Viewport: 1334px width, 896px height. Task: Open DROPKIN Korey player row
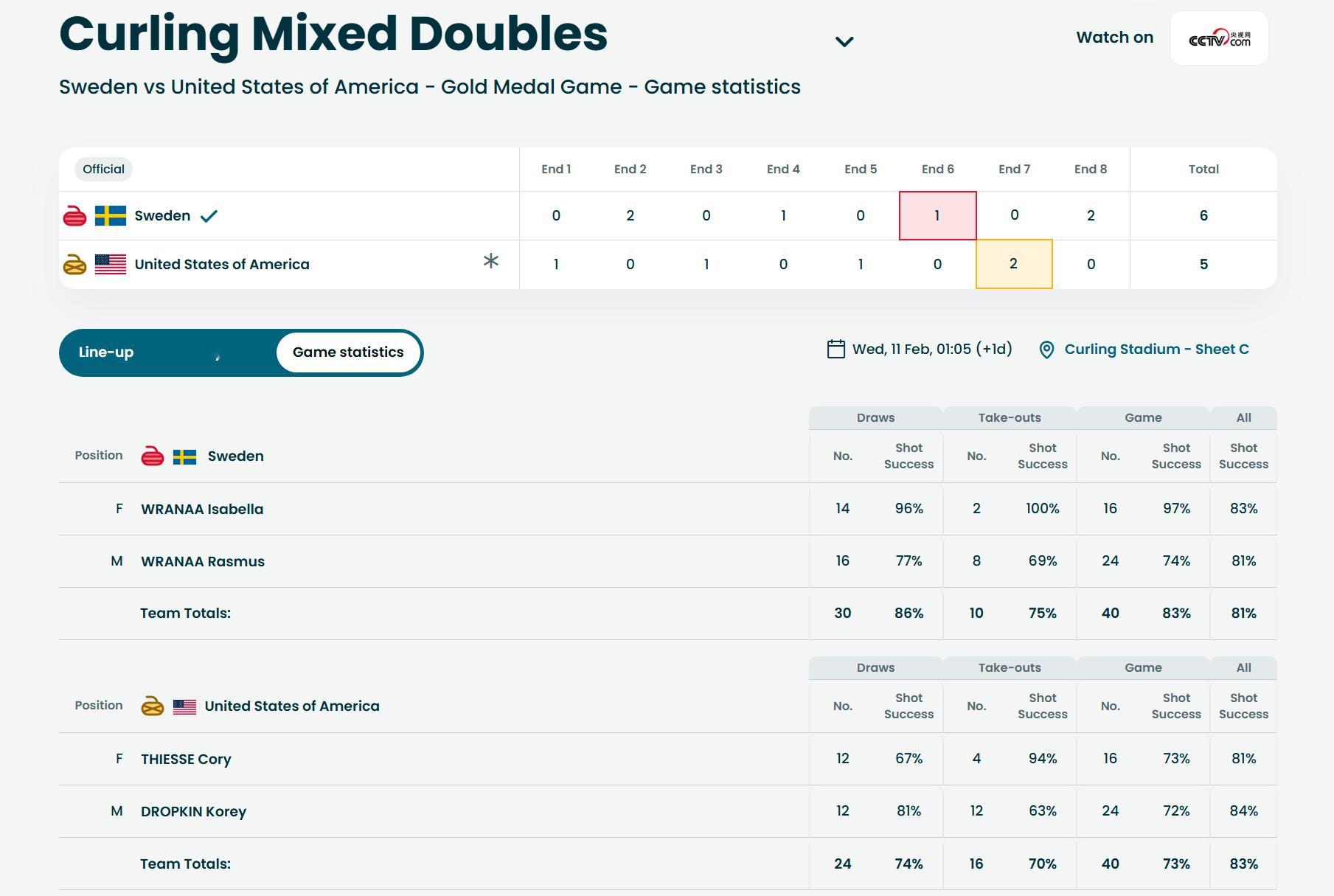pos(667,811)
